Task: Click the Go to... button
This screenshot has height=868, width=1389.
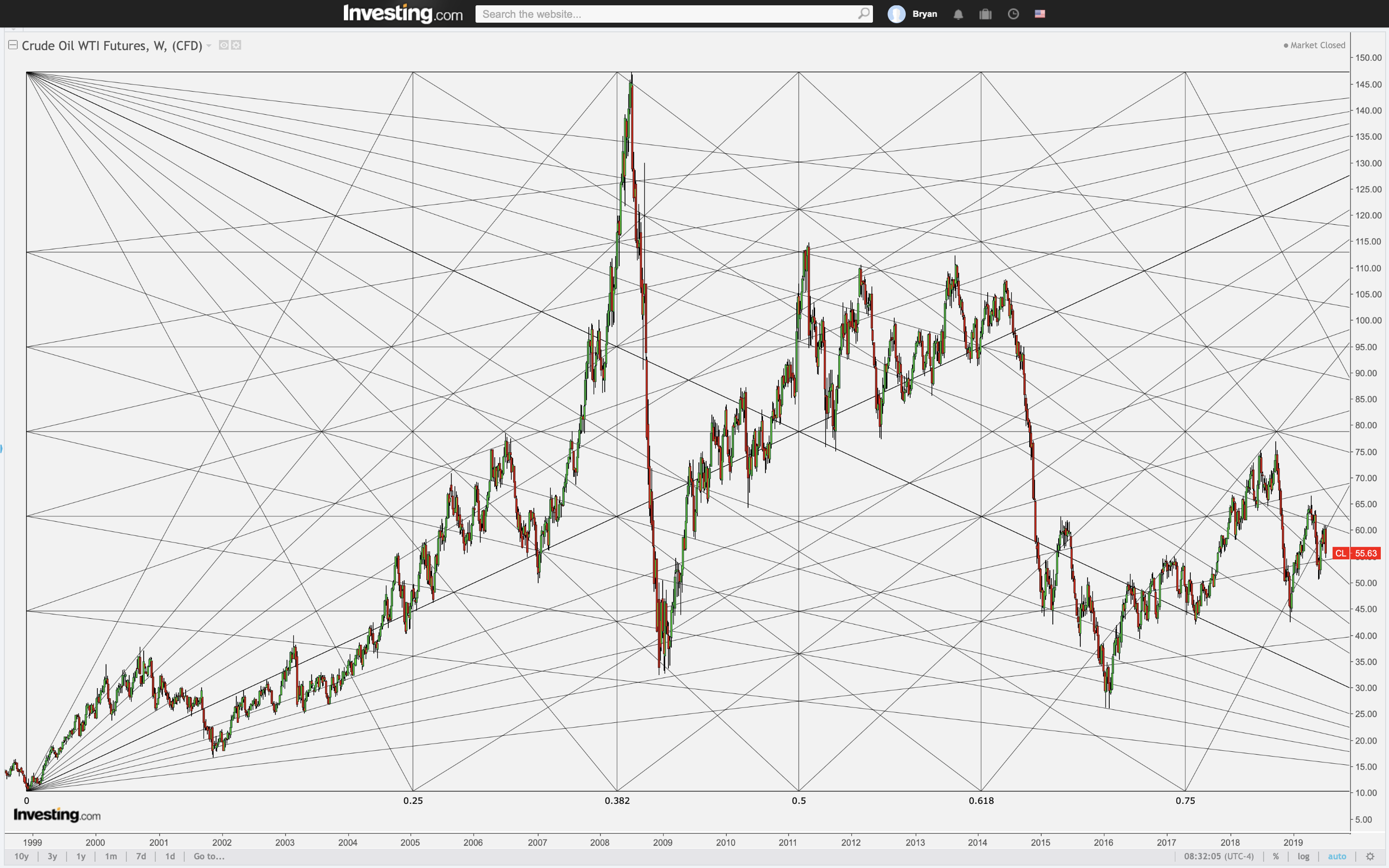Action: pos(209,856)
